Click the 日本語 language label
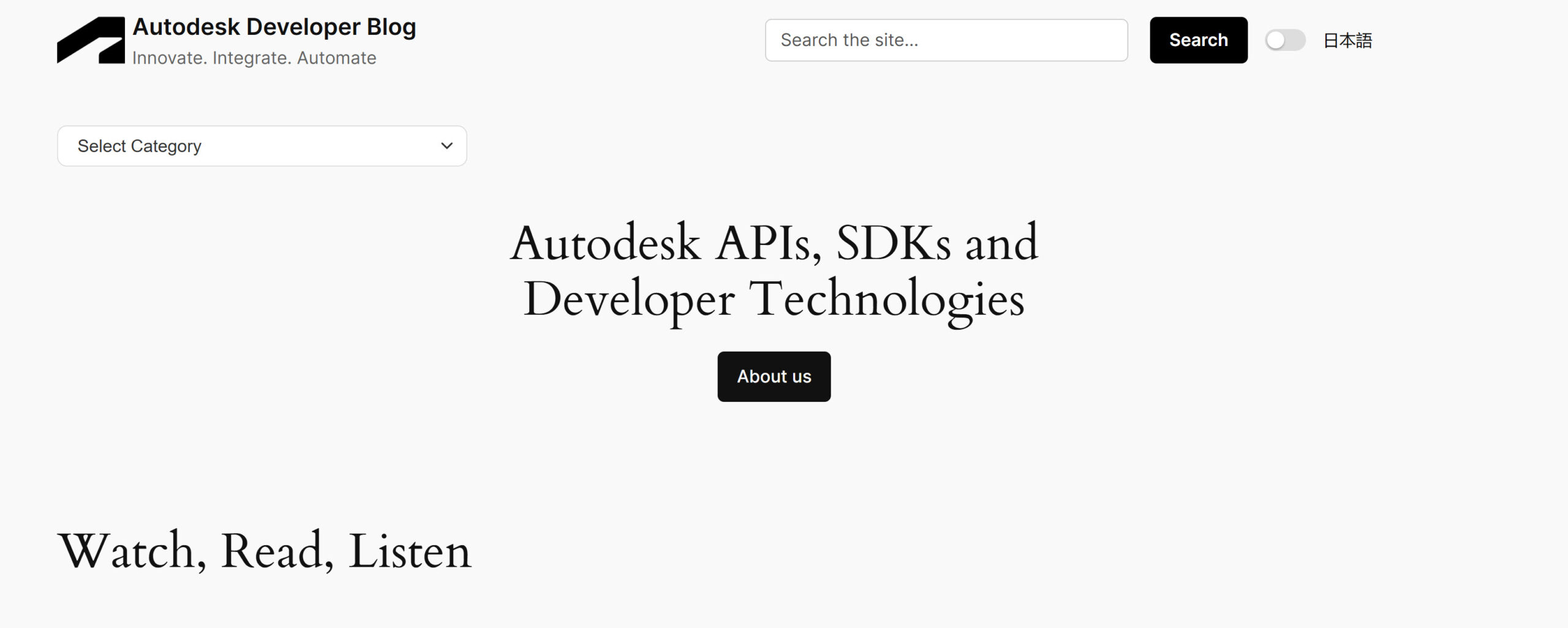The image size is (1568, 628). [x=1347, y=40]
